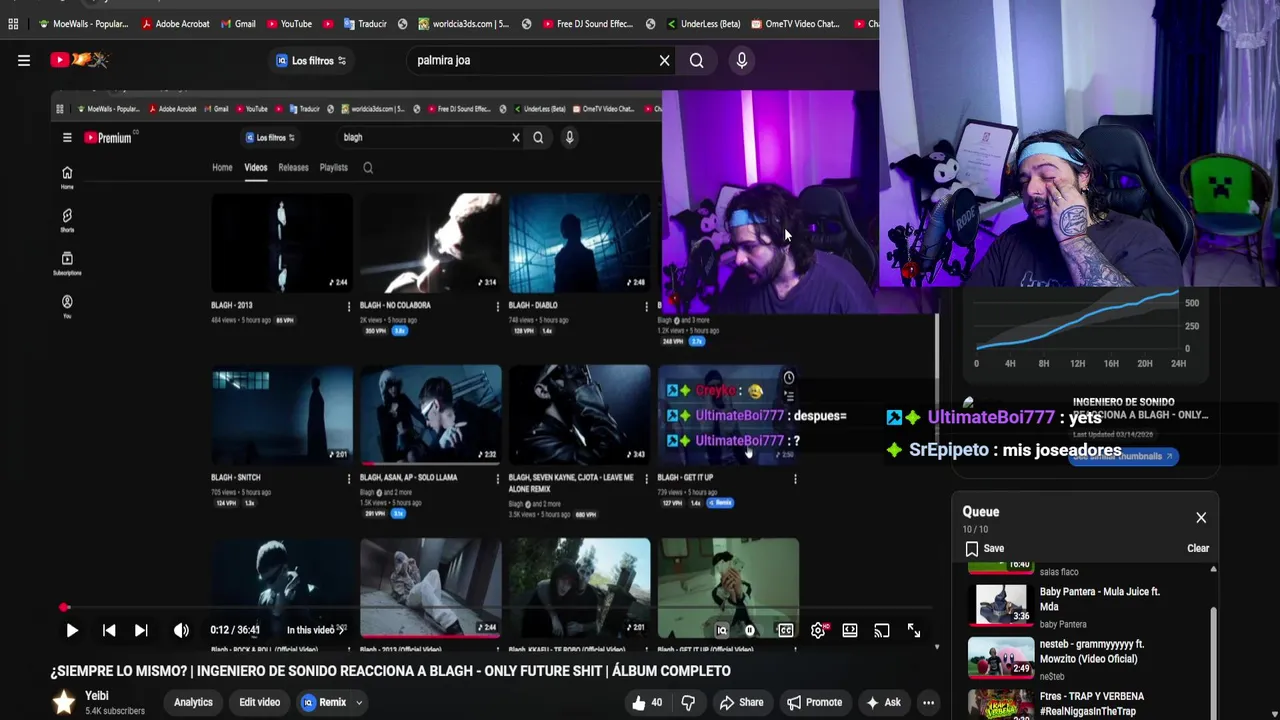The height and width of the screenshot is (720, 1280).
Task: Toggle closed captions
Action: (785, 630)
